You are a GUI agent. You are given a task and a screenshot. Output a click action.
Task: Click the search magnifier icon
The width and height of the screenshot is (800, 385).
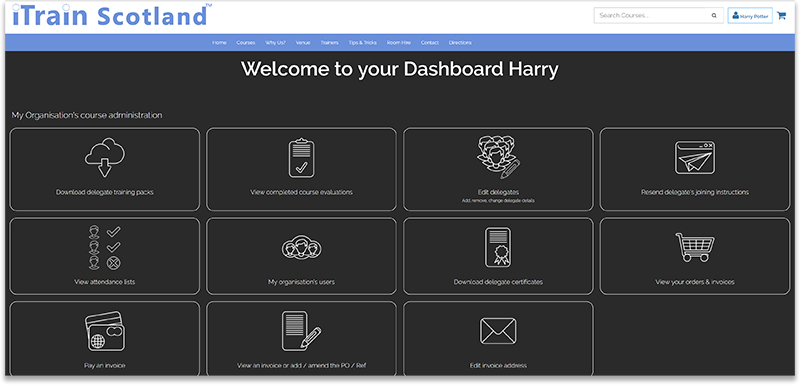tap(714, 16)
